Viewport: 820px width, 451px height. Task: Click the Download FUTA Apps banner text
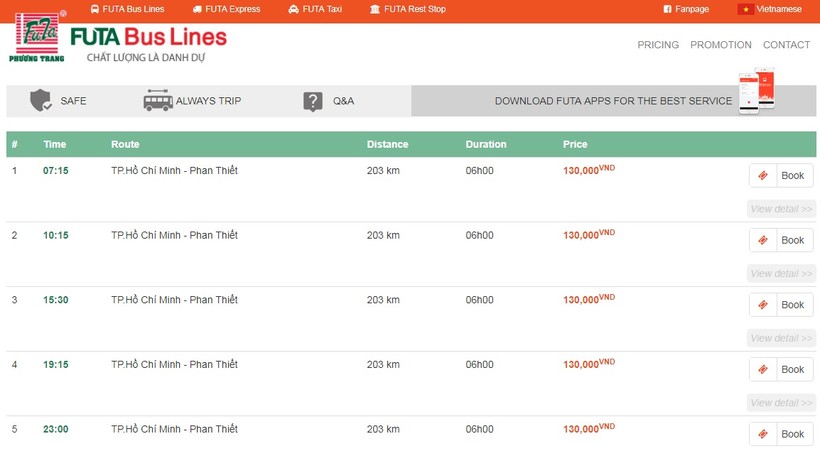pyautogui.click(x=613, y=101)
